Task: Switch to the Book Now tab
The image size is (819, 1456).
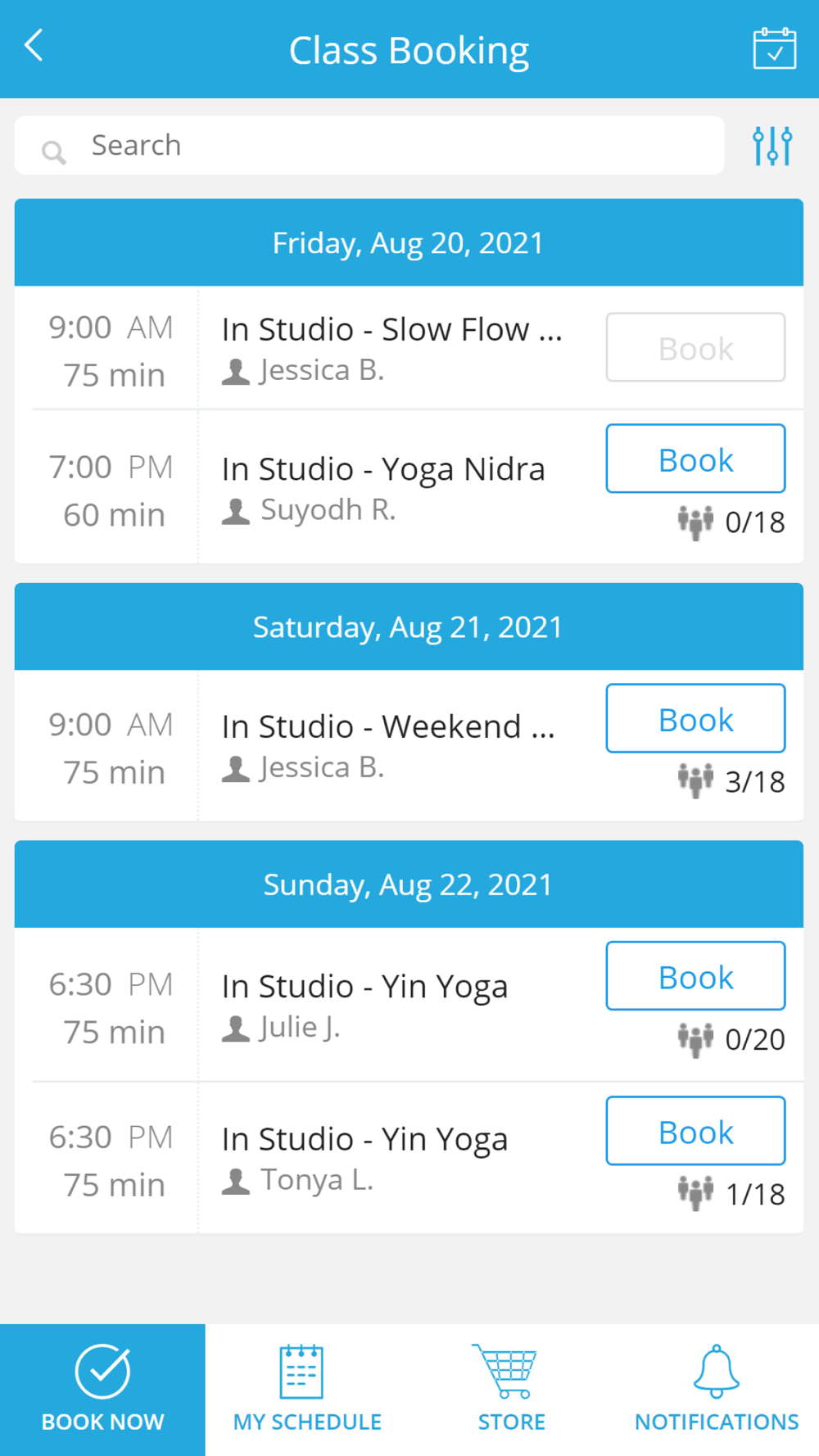Action: (x=102, y=1389)
